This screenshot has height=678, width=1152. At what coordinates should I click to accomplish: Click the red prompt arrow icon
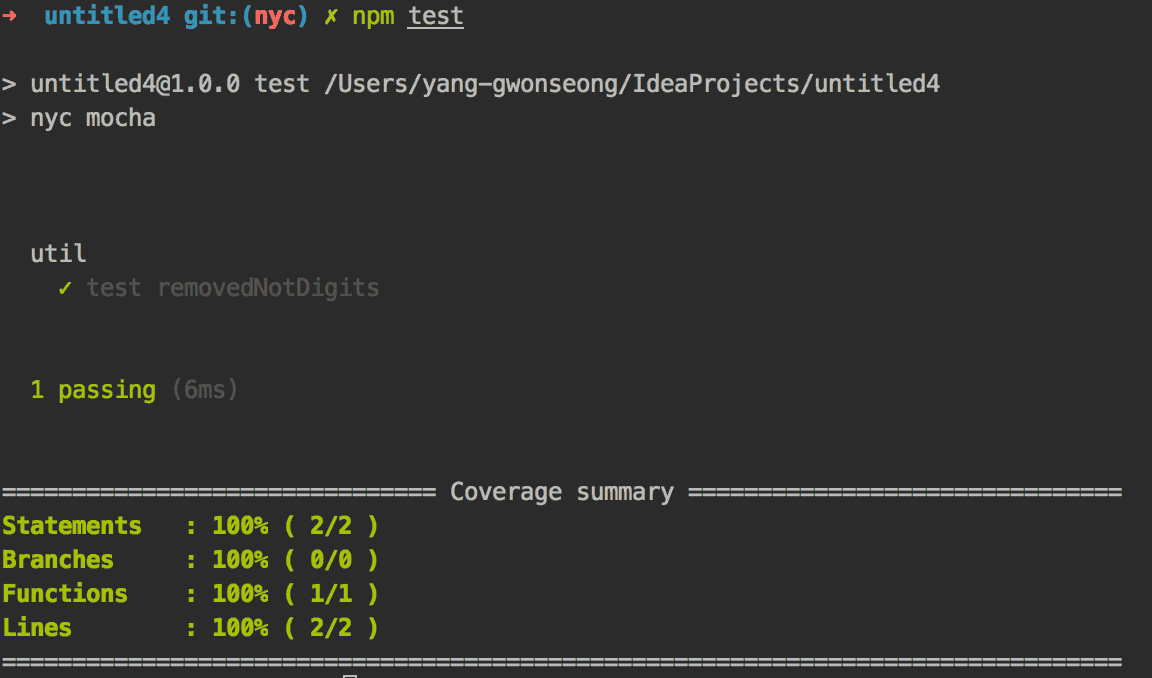pos(9,15)
